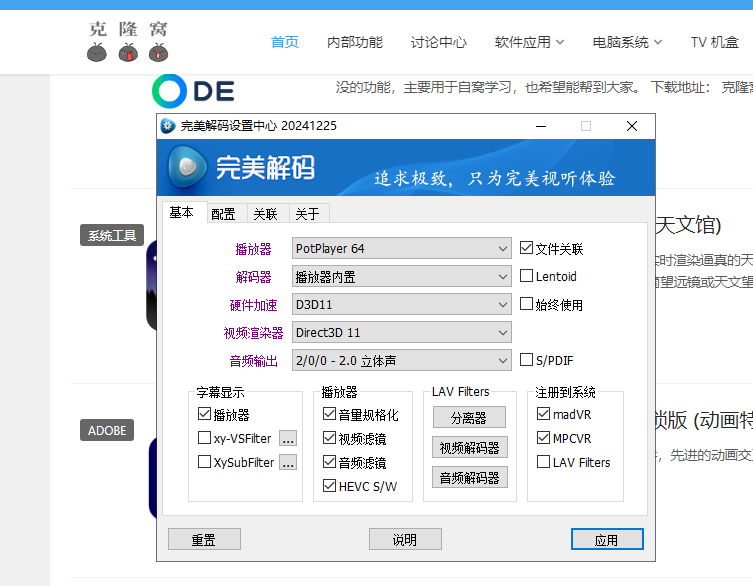Open LAV Filters 音频解码器 settings
This screenshot has width=753, height=586.
pyautogui.click(x=469, y=477)
